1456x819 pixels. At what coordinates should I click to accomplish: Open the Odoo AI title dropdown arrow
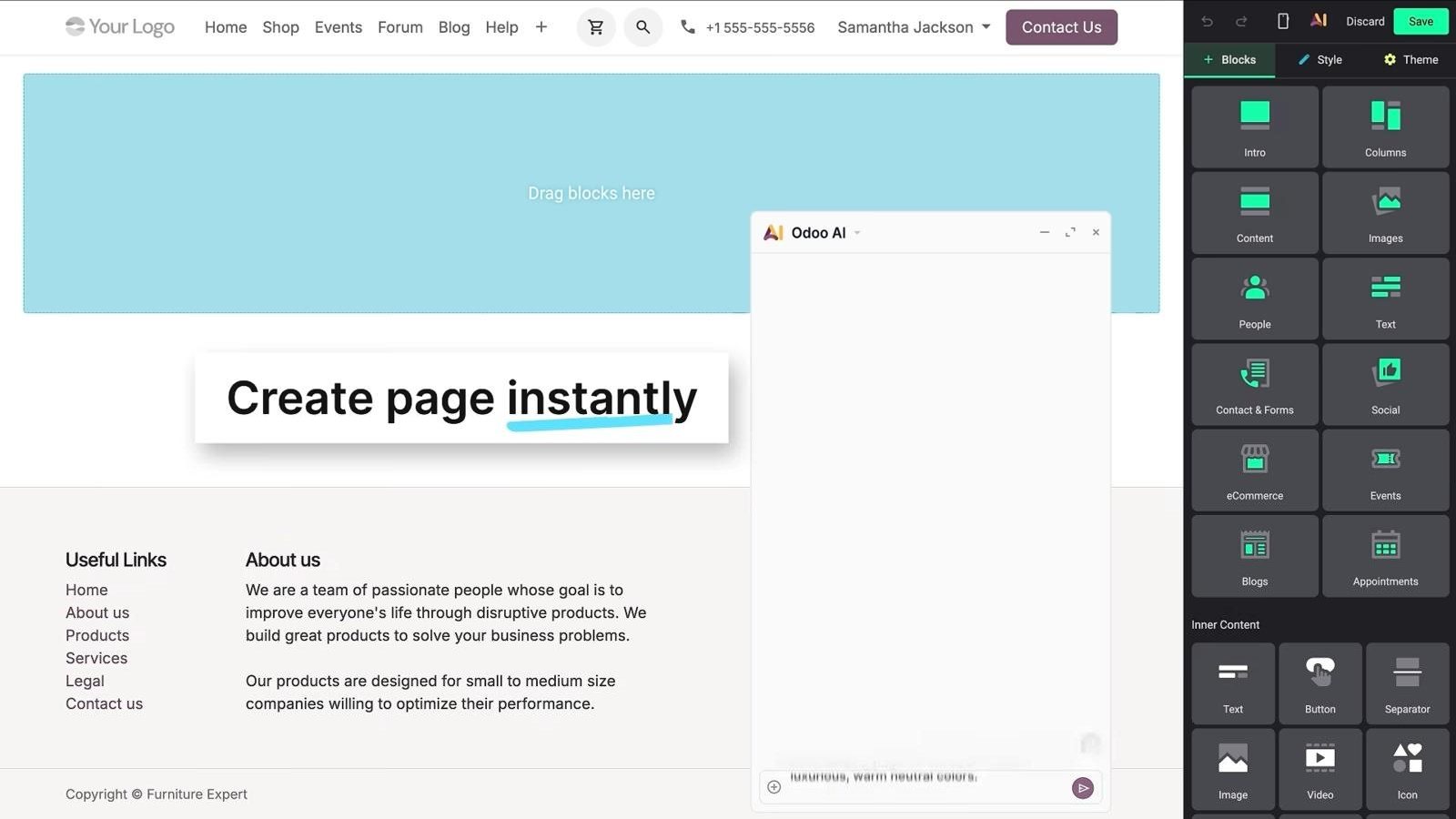point(857,233)
